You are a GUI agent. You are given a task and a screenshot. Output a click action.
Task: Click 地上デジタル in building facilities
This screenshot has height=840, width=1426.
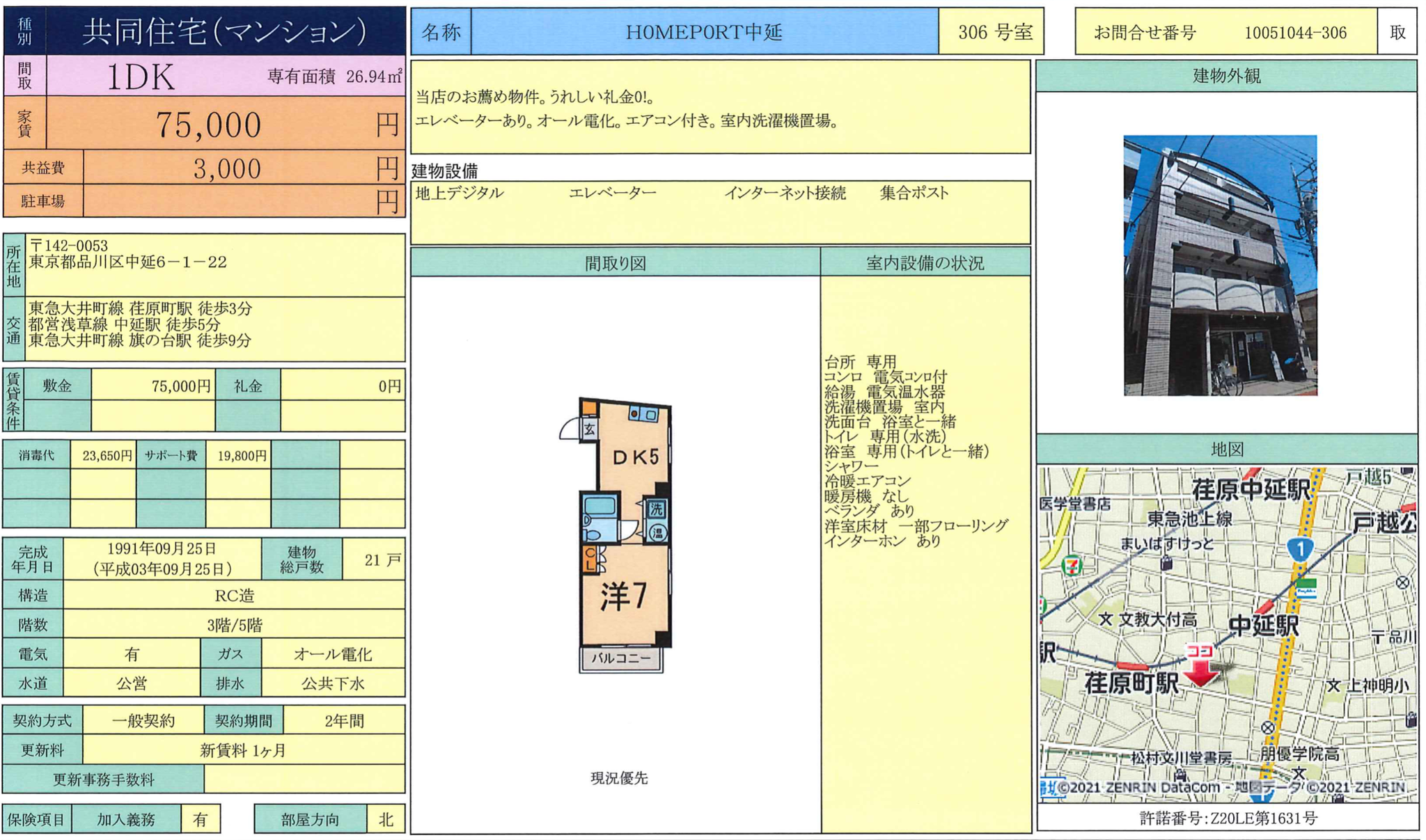460,193
